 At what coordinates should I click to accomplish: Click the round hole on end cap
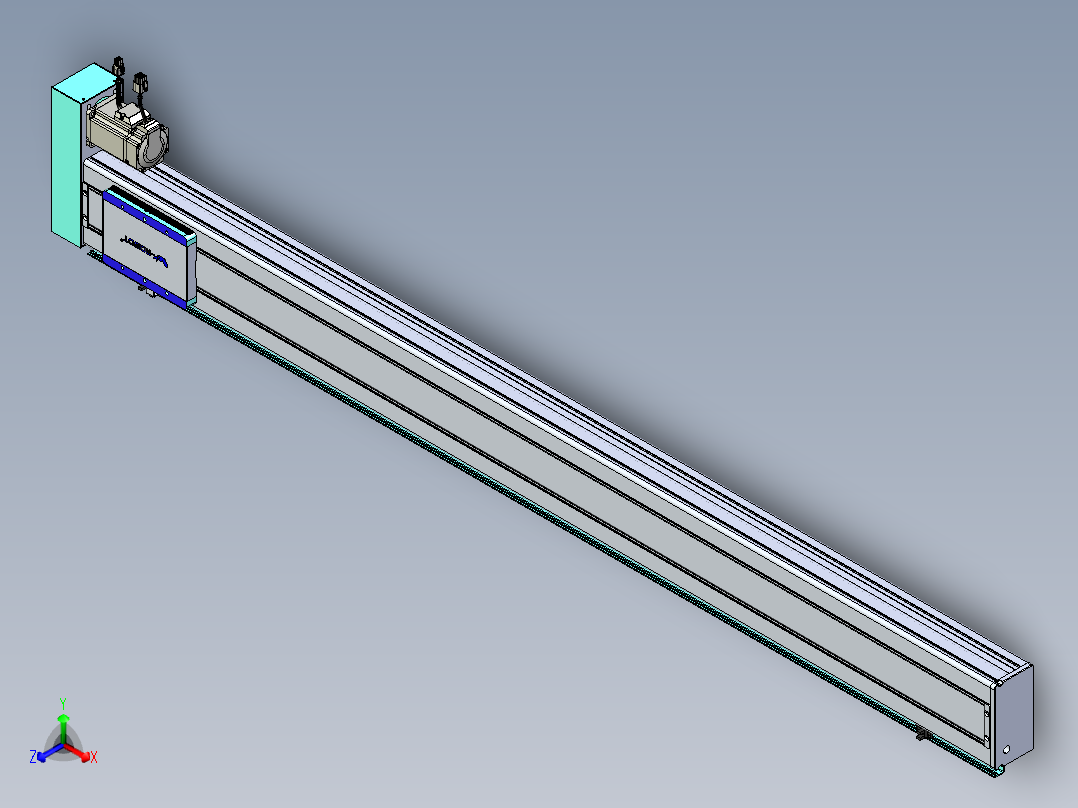pyautogui.click(x=1007, y=750)
